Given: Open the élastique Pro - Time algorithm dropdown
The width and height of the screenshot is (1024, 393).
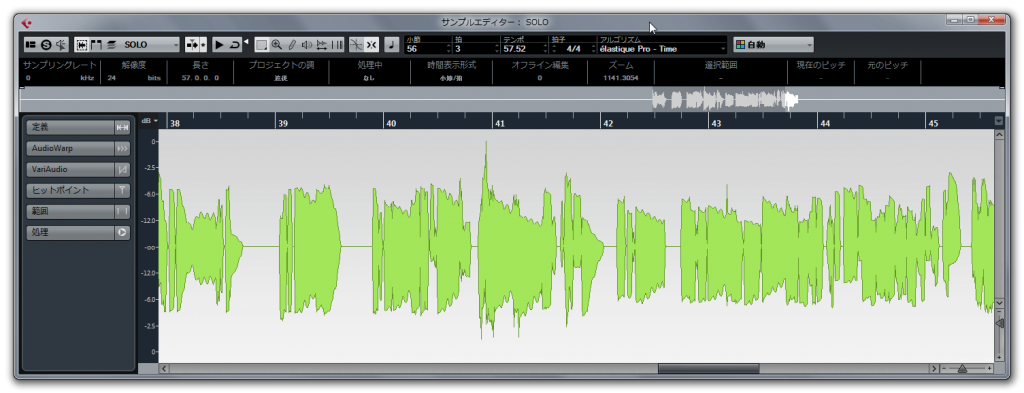Looking at the screenshot, I should point(662,48).
